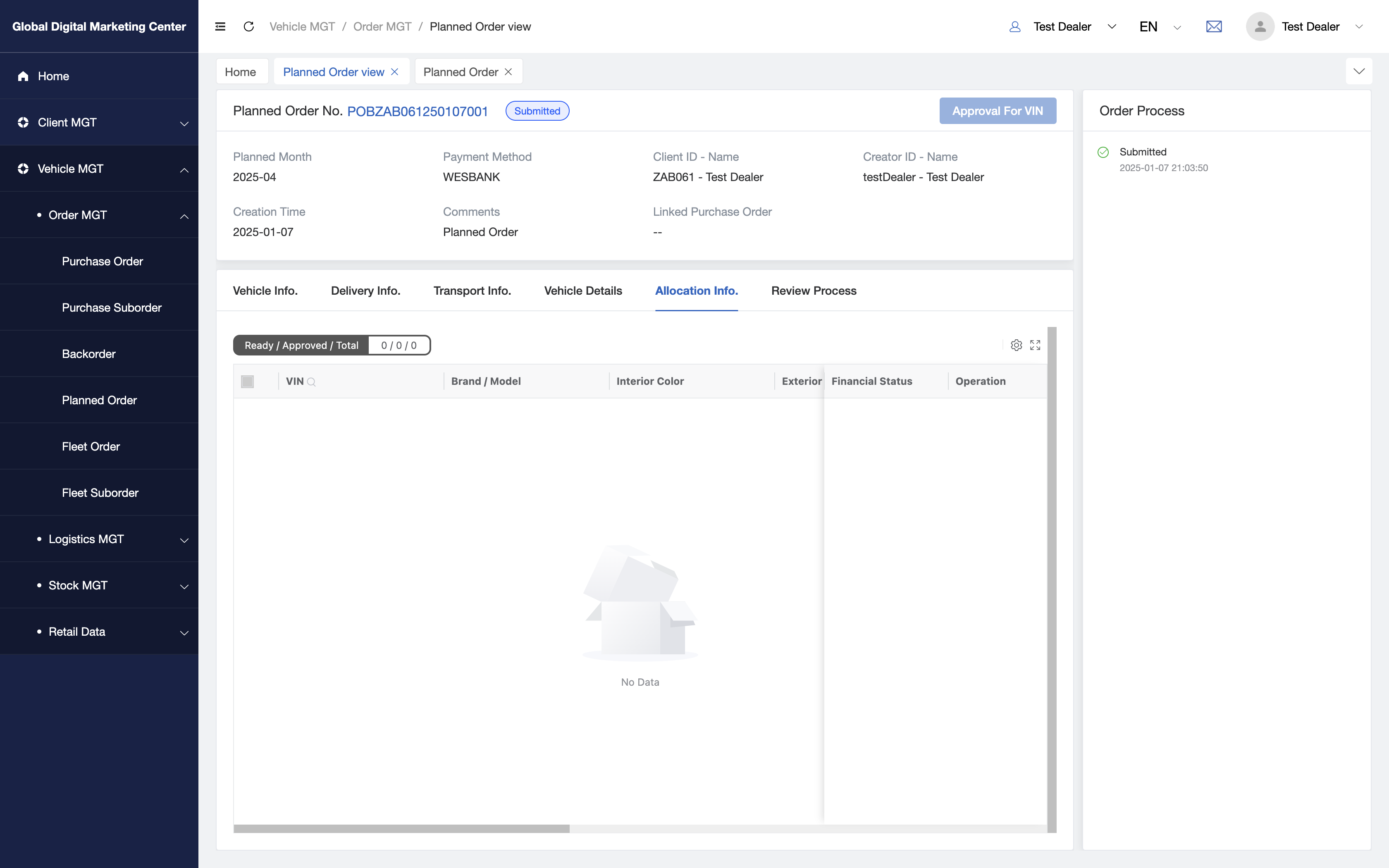The image size is (1389, 868).
Task: Close the Planned Order view tab
Action: point(394,72)
